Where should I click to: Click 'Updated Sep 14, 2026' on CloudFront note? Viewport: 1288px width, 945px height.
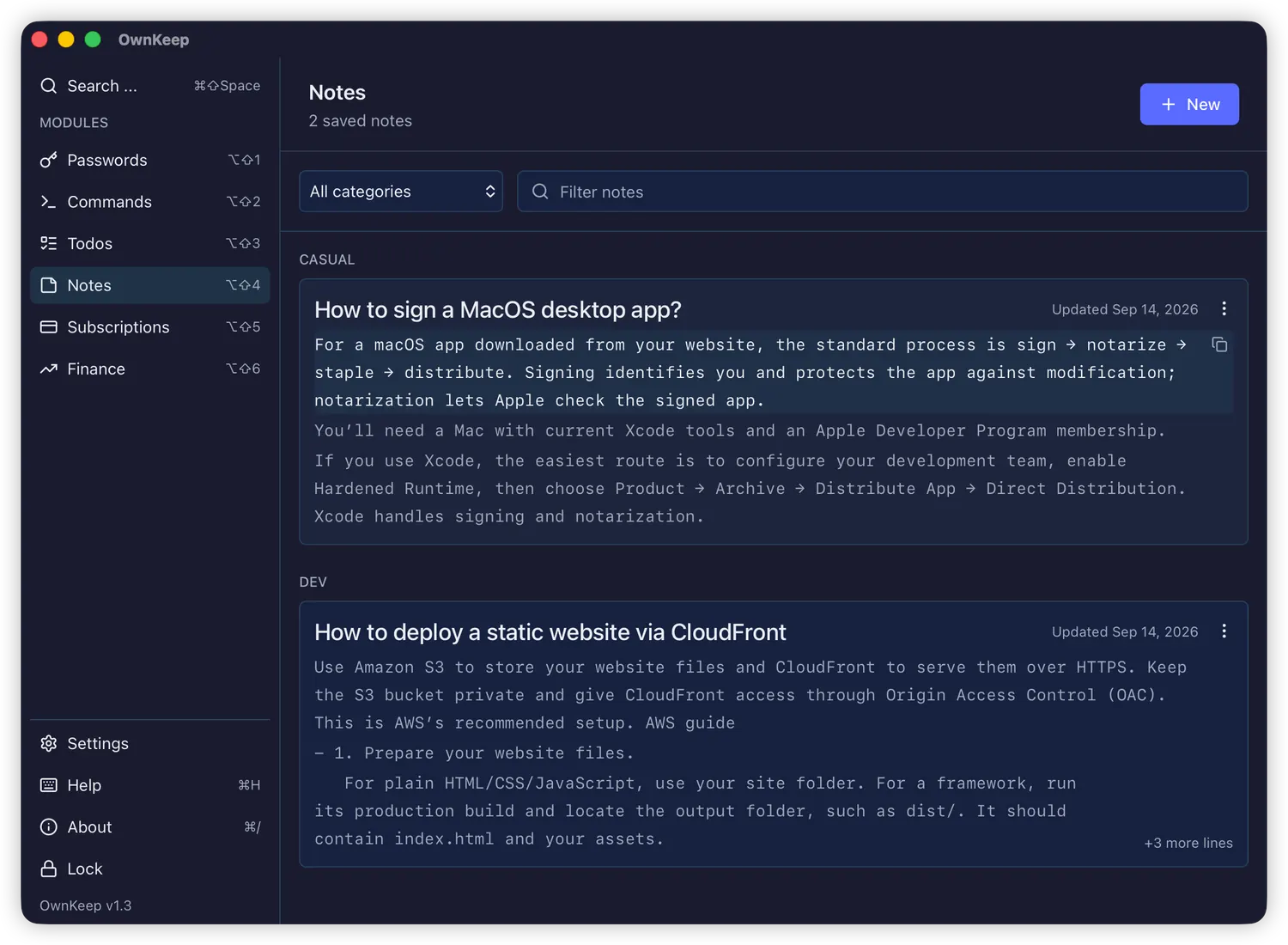(1125, 631)
